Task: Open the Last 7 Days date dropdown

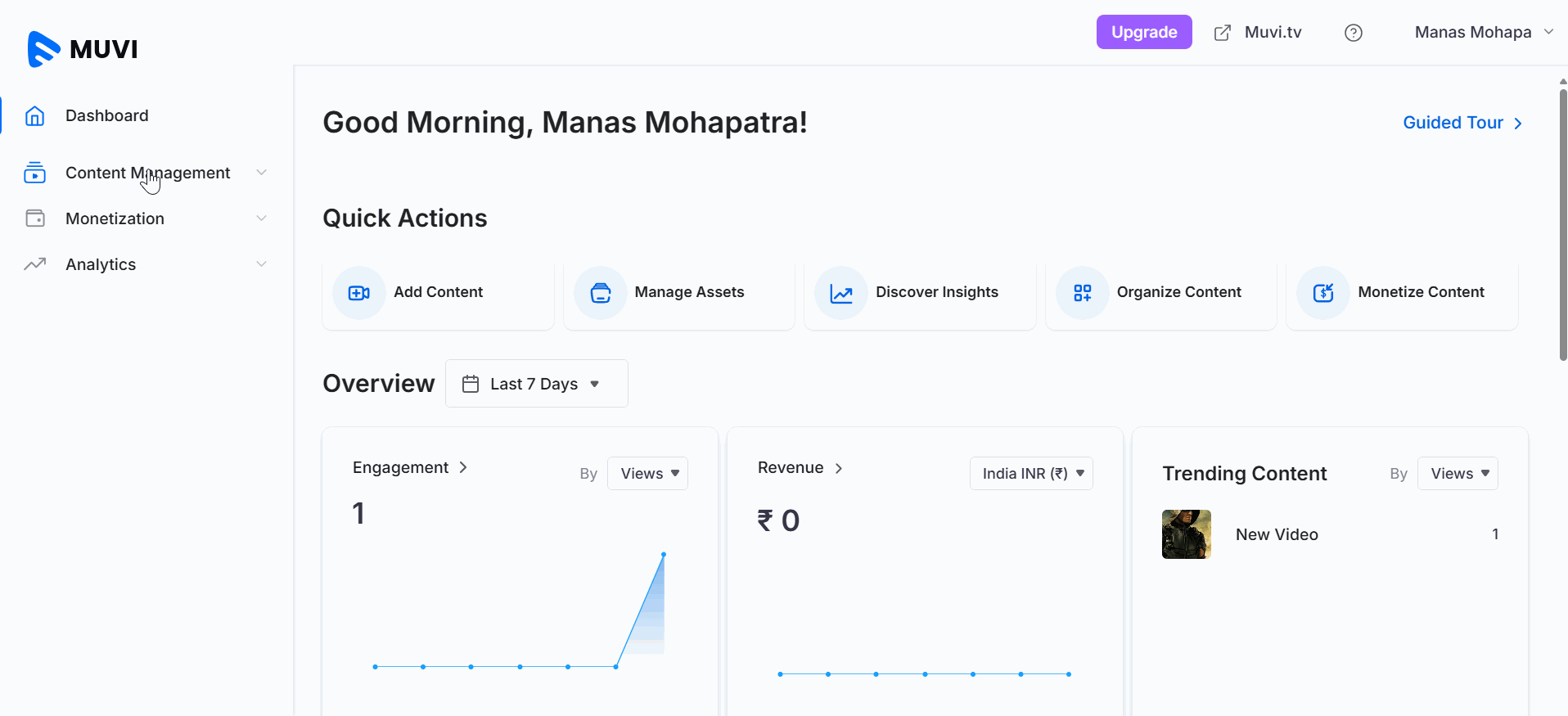Action: click(536, 384)
